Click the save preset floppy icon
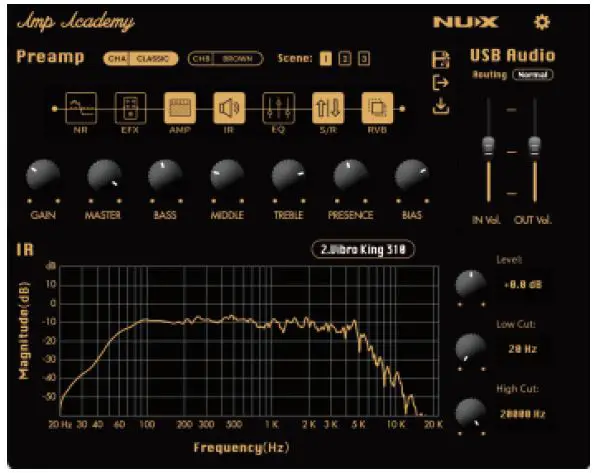Screen dimensions: 594x473 coord(441,59)
